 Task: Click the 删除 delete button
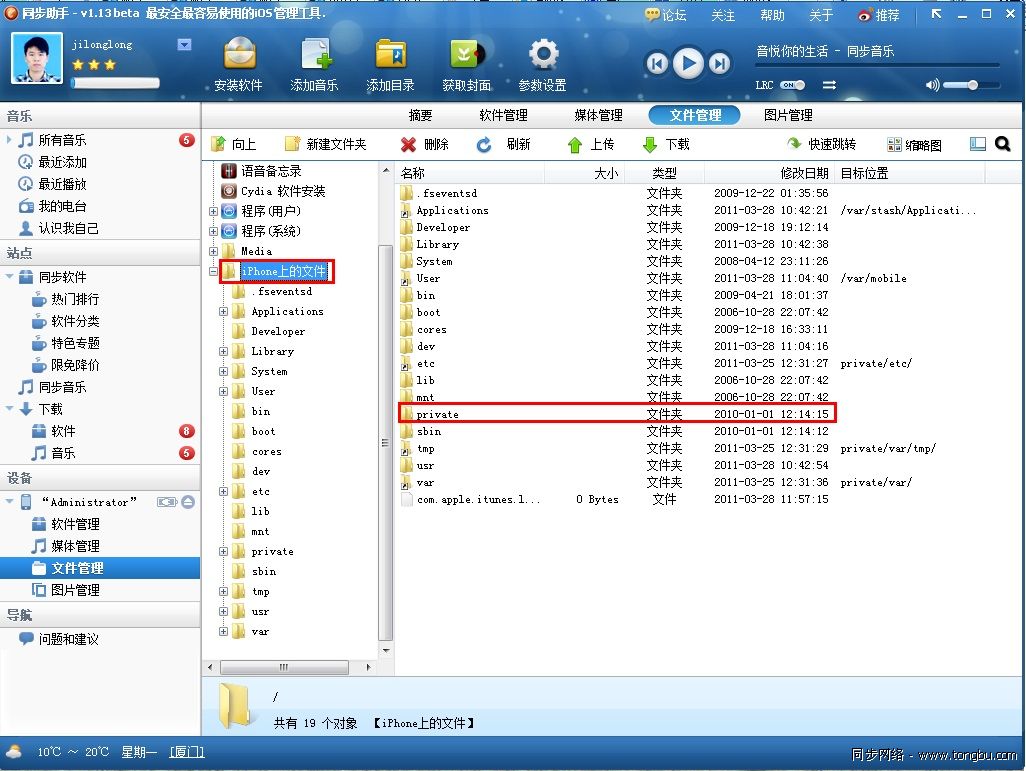click(x=425, y=144)
